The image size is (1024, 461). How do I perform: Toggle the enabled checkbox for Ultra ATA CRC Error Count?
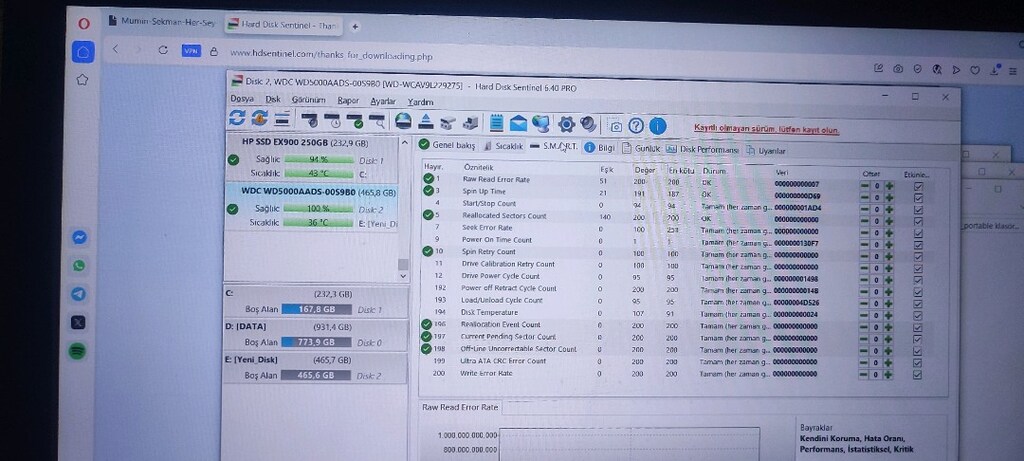[x=918, y=363]
